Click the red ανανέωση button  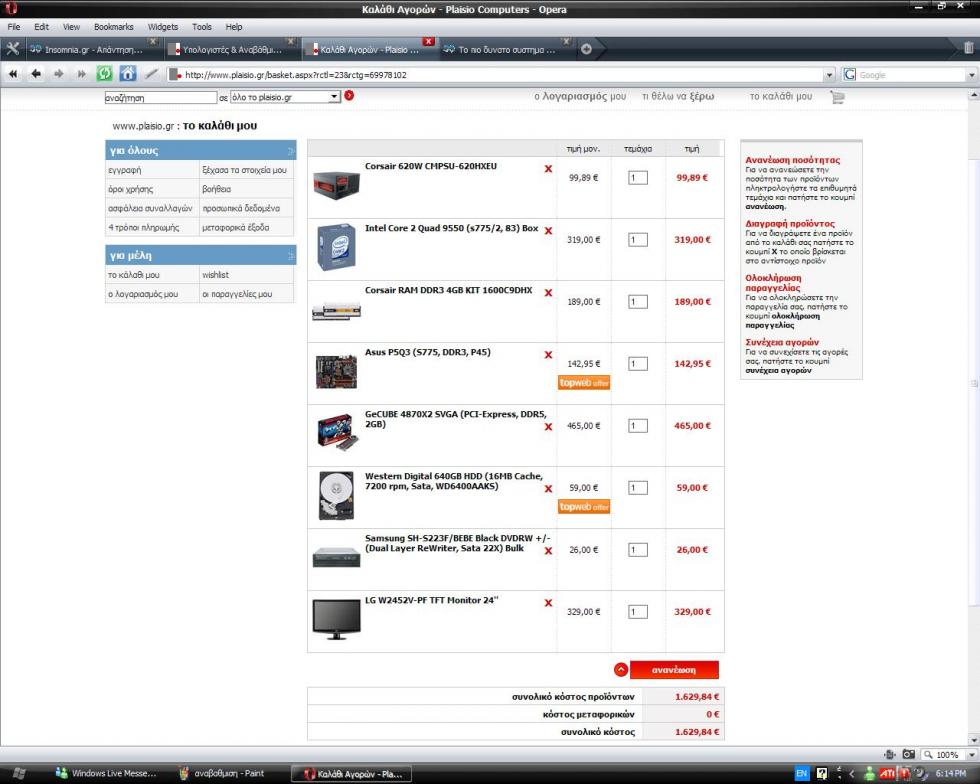[x=674, y=670]
